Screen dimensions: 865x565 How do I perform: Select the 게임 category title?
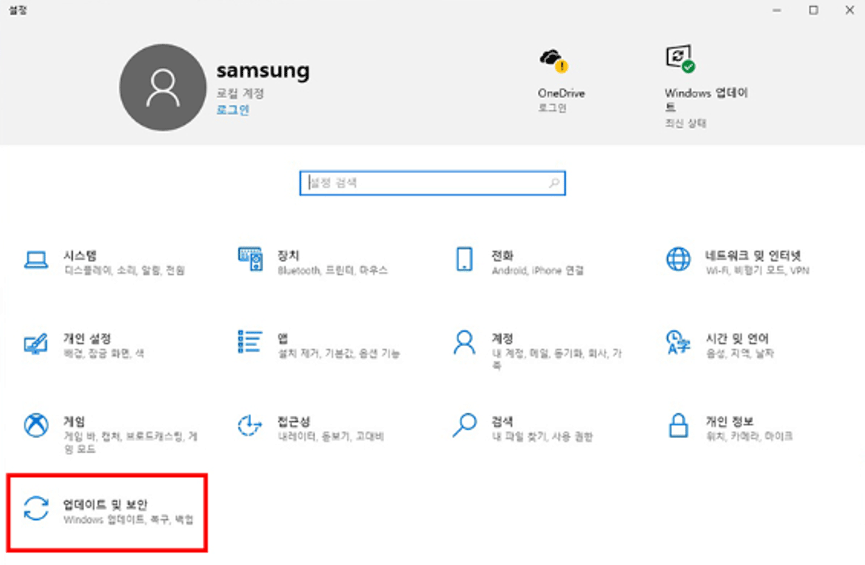coord(74,422)
